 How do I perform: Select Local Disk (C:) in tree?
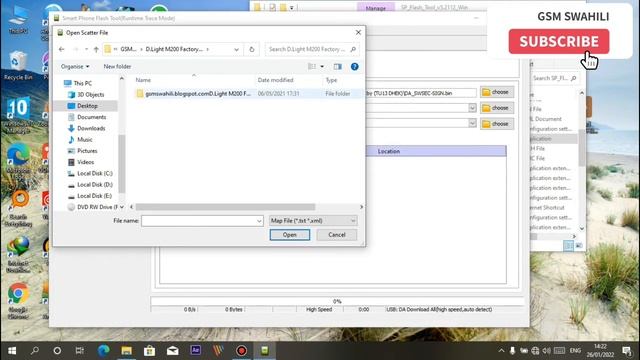[95, 173]
